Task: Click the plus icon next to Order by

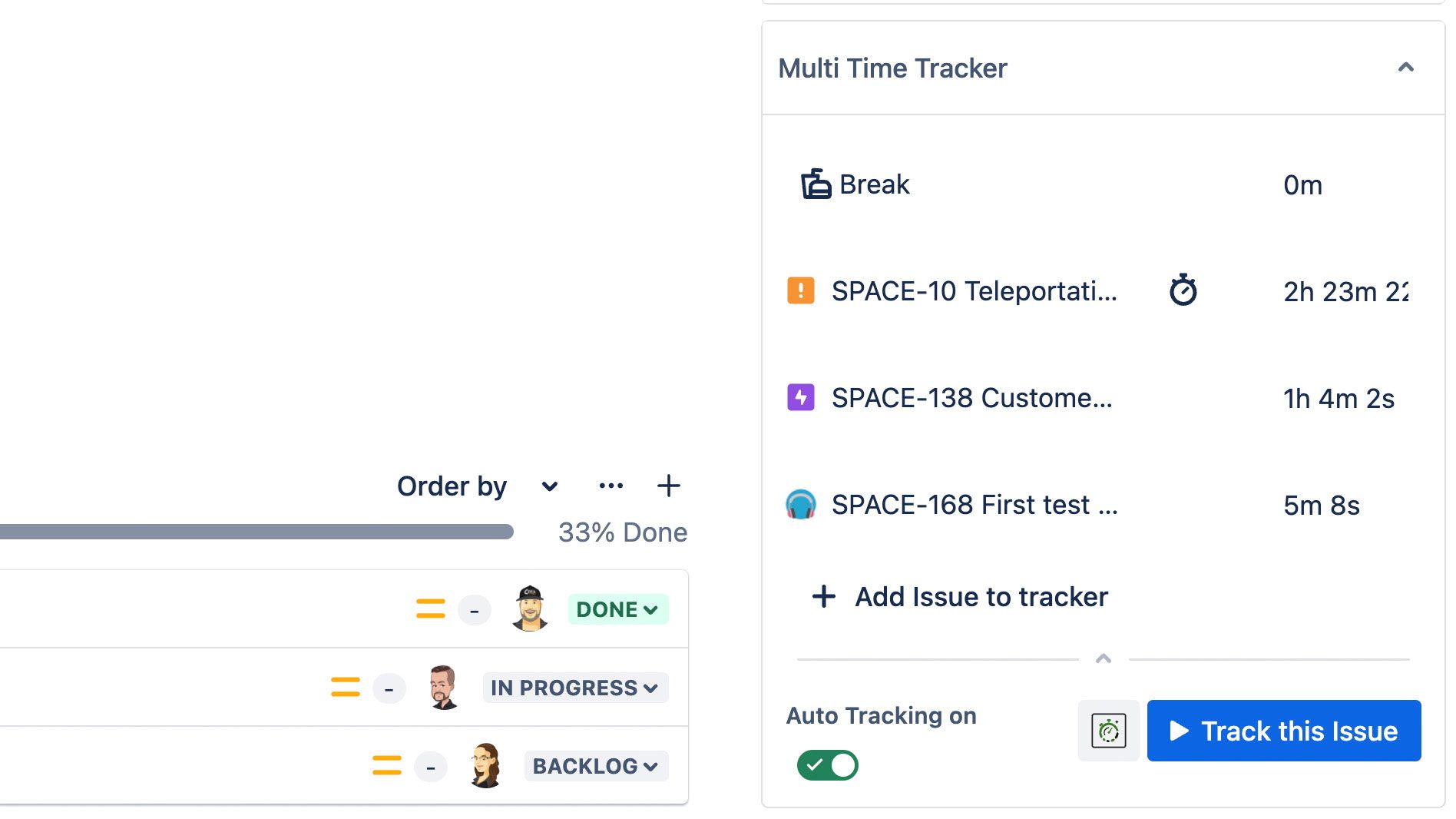Action: tap(668, 486)
